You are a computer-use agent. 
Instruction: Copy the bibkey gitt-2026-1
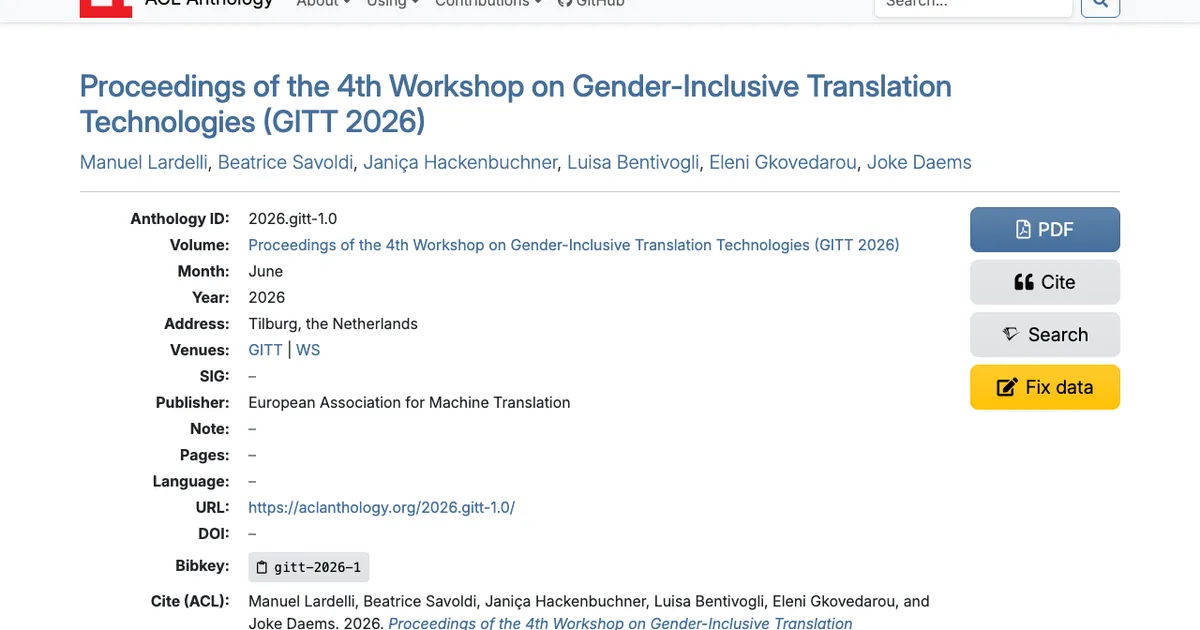(309, 567)
